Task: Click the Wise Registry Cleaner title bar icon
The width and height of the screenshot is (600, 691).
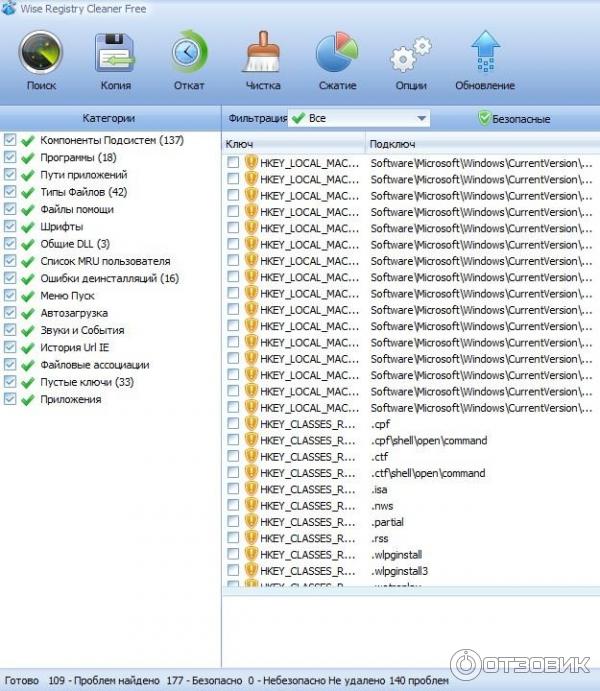Action: (x=10, y=10)
